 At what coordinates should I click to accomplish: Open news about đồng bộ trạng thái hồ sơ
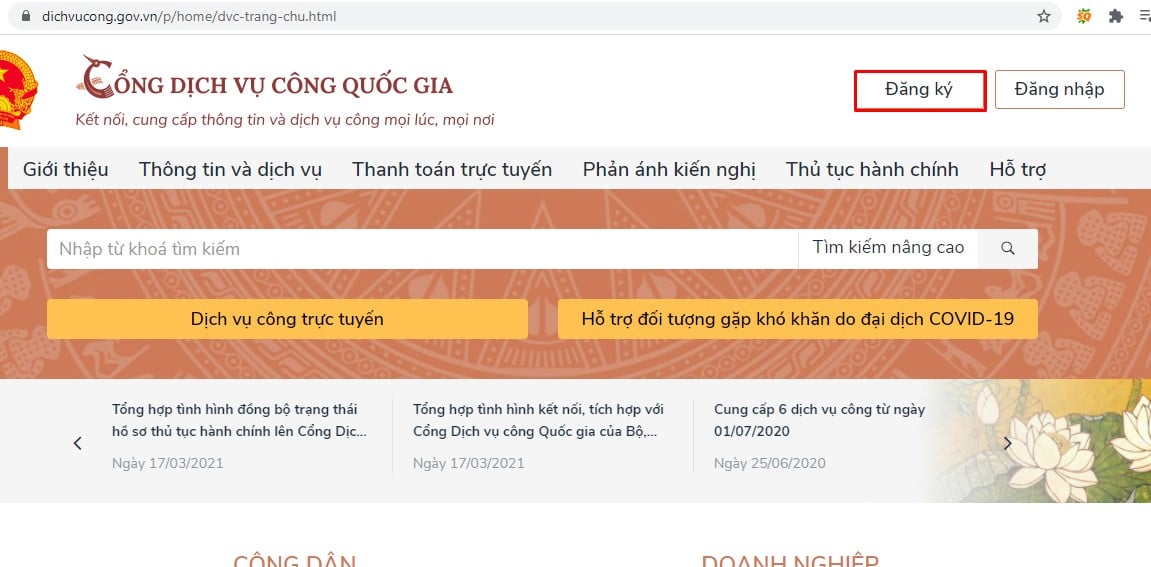(x=239, y=420)
